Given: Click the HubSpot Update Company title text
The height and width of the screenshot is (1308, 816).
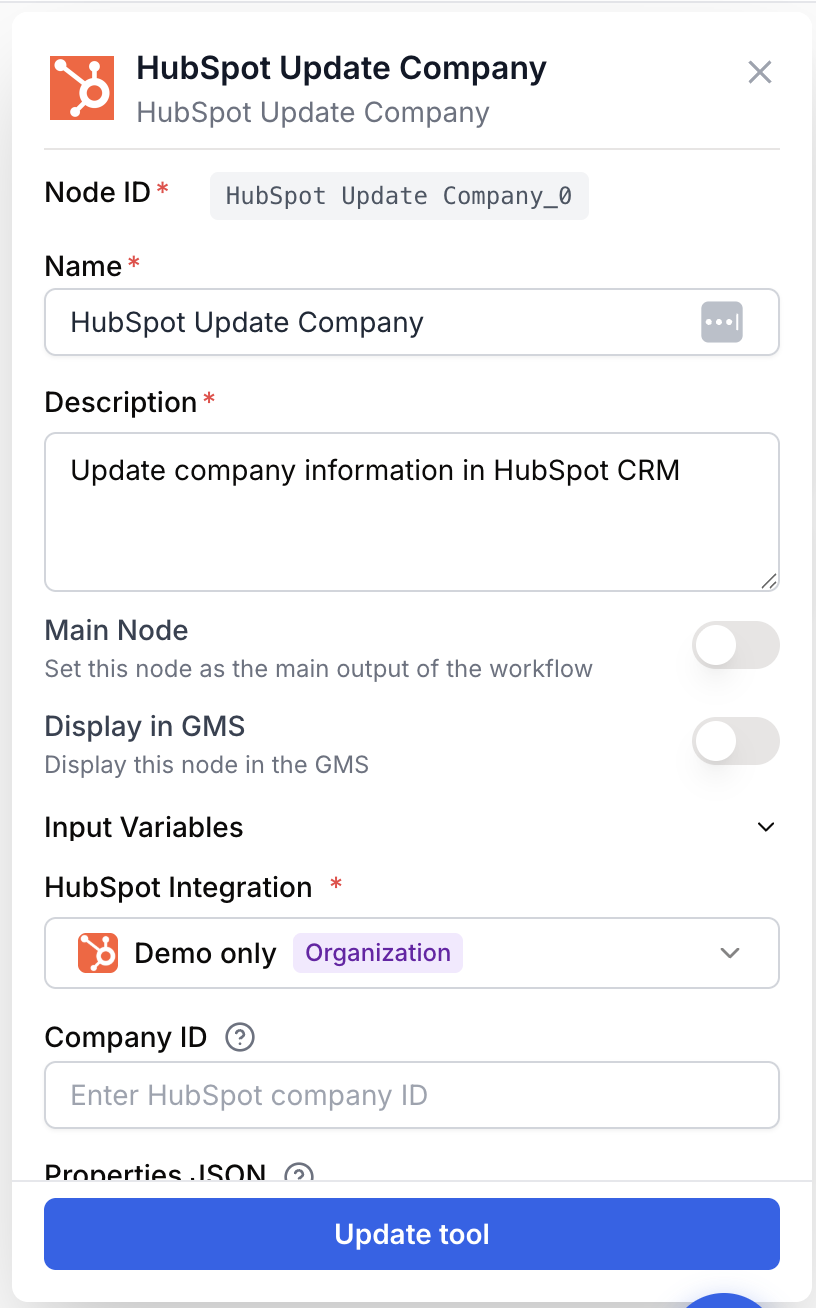Looking at the screenshot, I should pyautogui.click(x=342, y=68).
